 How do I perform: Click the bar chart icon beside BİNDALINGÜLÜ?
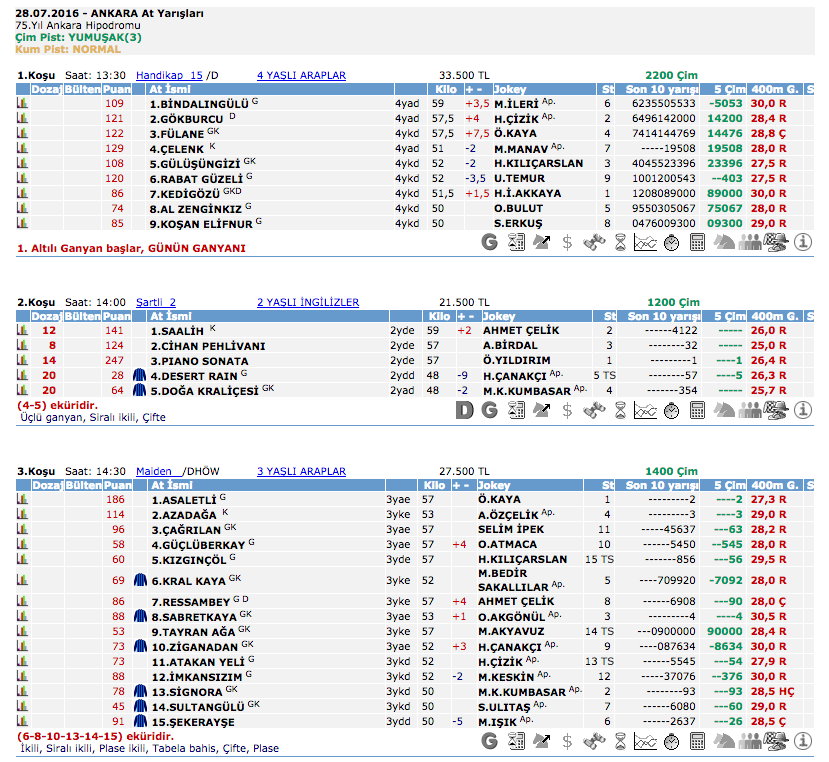click(22, 103)
